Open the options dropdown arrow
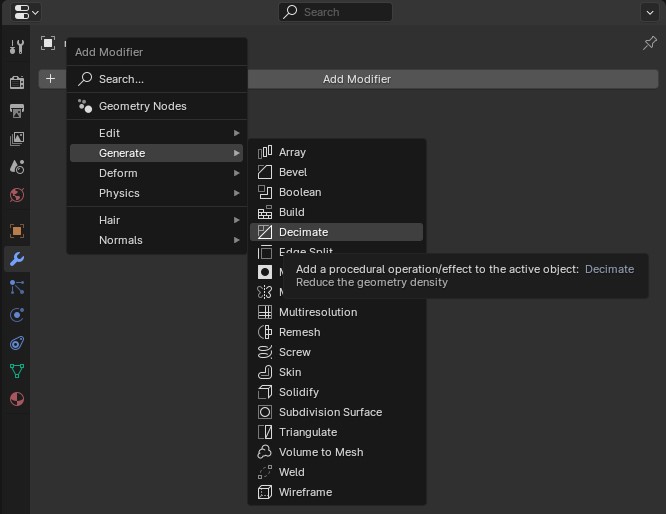This screenshot has height=514, width=666. tap(649, 12)
